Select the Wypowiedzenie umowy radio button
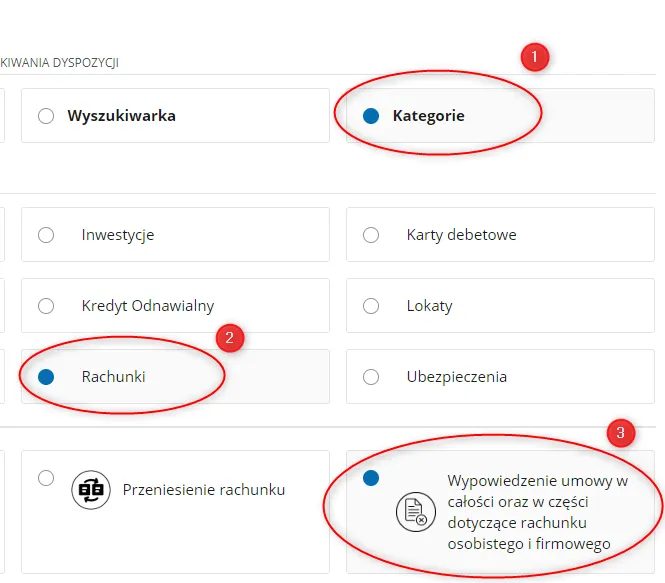The width and height of the screenshot is (665, 583). coord(371,478)
